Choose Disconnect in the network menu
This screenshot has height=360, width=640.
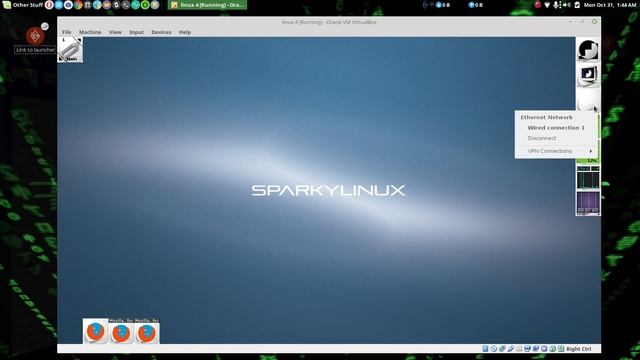click(542, 138)
